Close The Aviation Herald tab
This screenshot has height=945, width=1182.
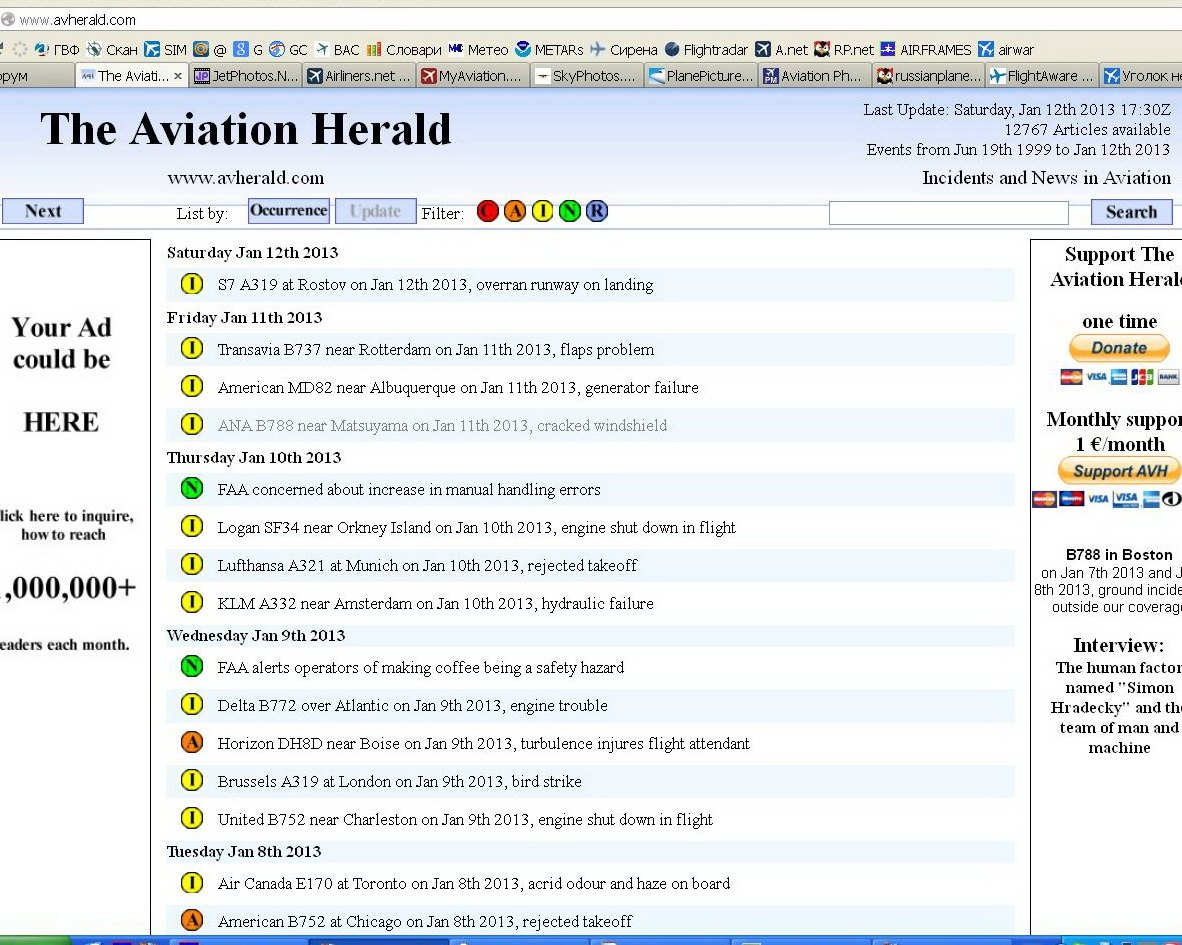tap(178, 75)
